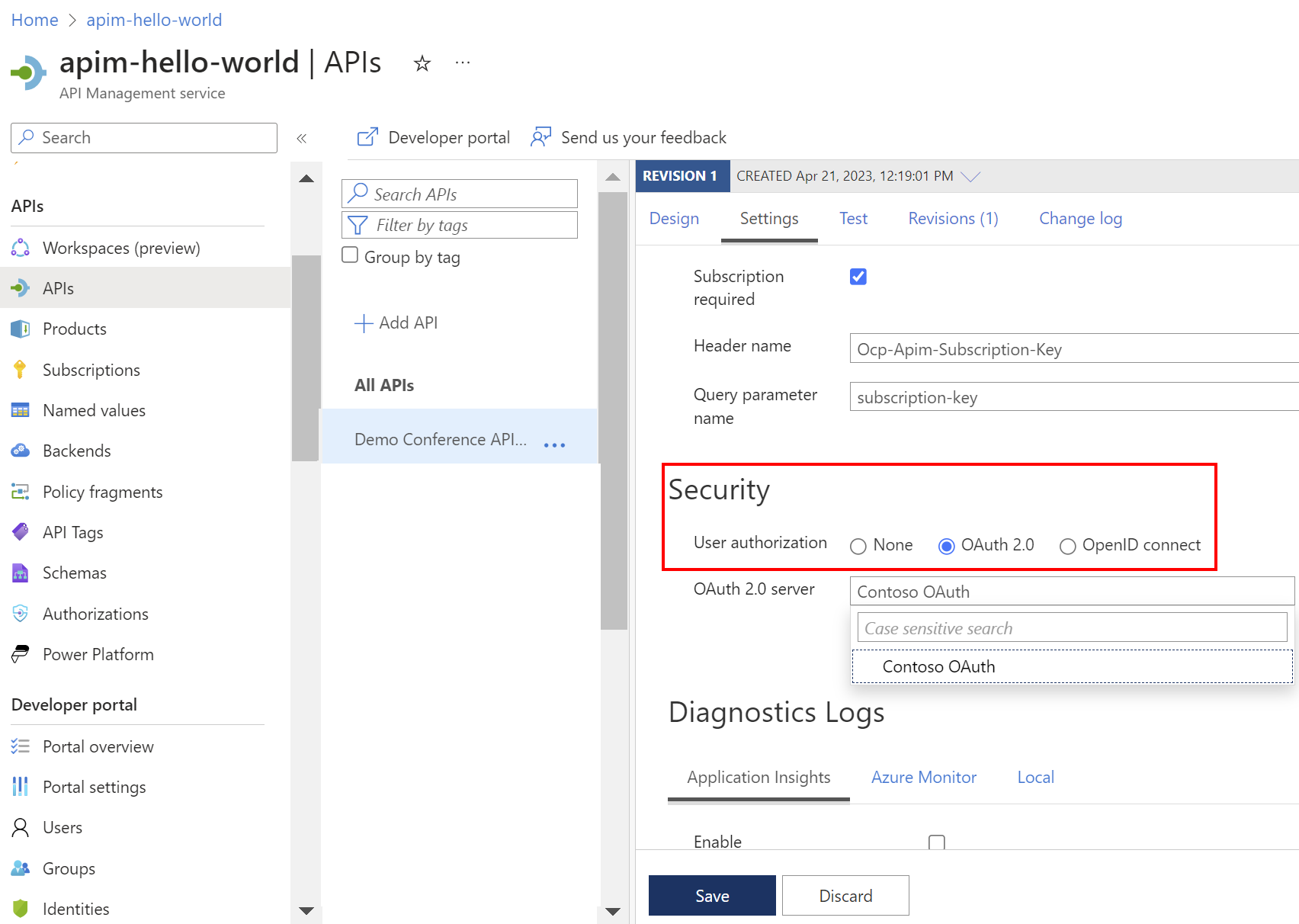Switch to the Test tab
Image resolution: width=1299 pixels, height=924 pixels.
click(853, 219)
